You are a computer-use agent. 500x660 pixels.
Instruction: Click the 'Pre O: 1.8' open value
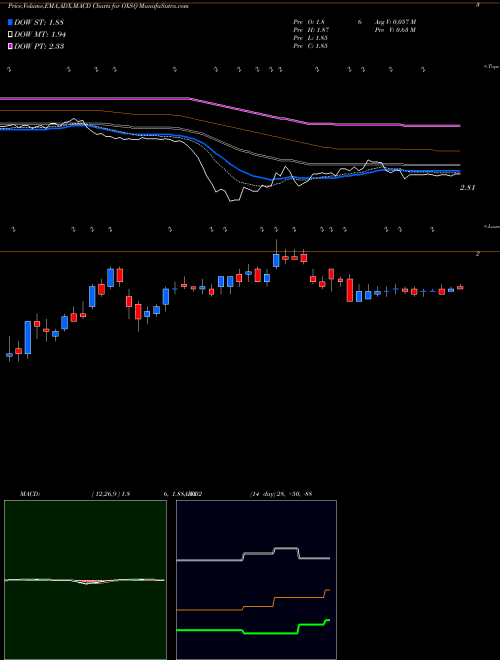pos(309,21)
